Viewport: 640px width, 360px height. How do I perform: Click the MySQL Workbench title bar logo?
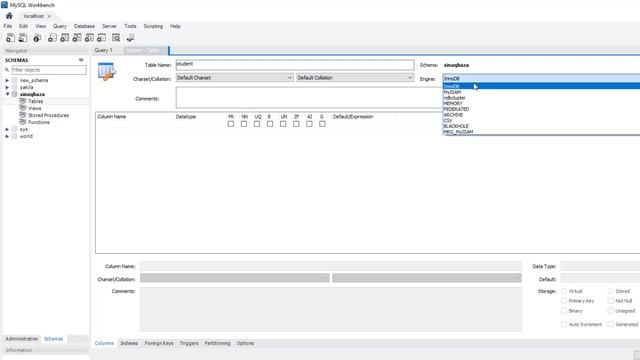(x=4, y=5)
